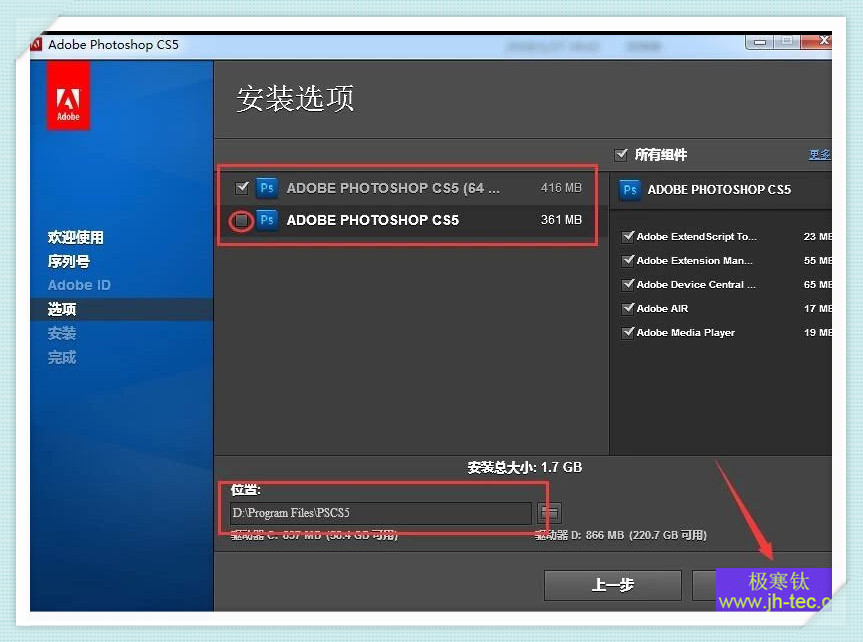Viewport: 863px width, 642px height.
Task: Select the 安装 step in the sidebar
Action: coord(62,333)
